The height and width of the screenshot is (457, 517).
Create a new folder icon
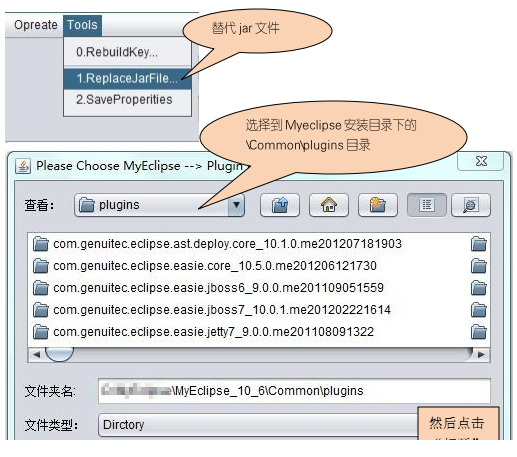pos(377,205)
